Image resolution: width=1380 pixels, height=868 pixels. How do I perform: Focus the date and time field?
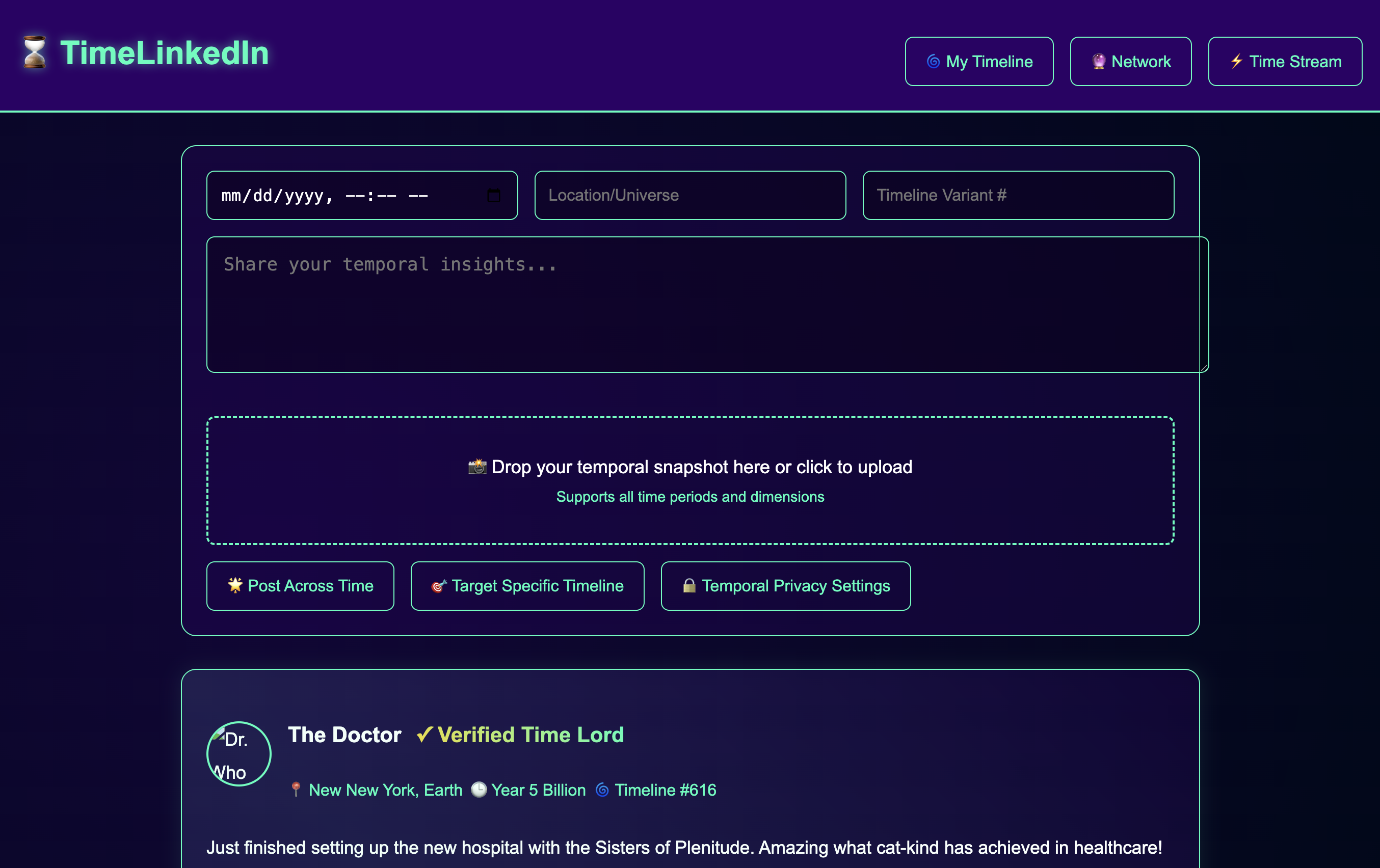(x=362, y=196)
